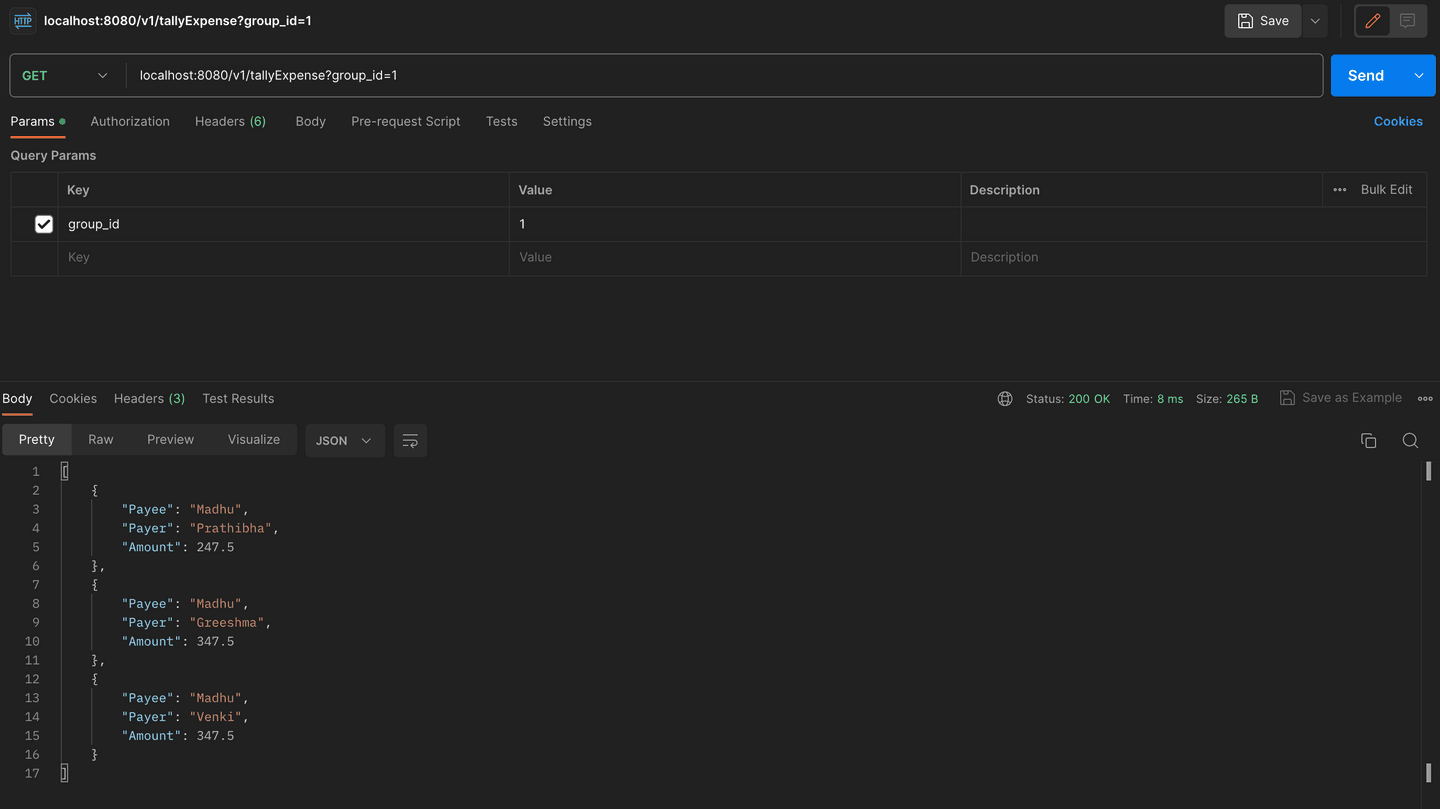The image size is (1440, 809).
Task: Click the Amount 247.5 value
Action: [215, 547]
